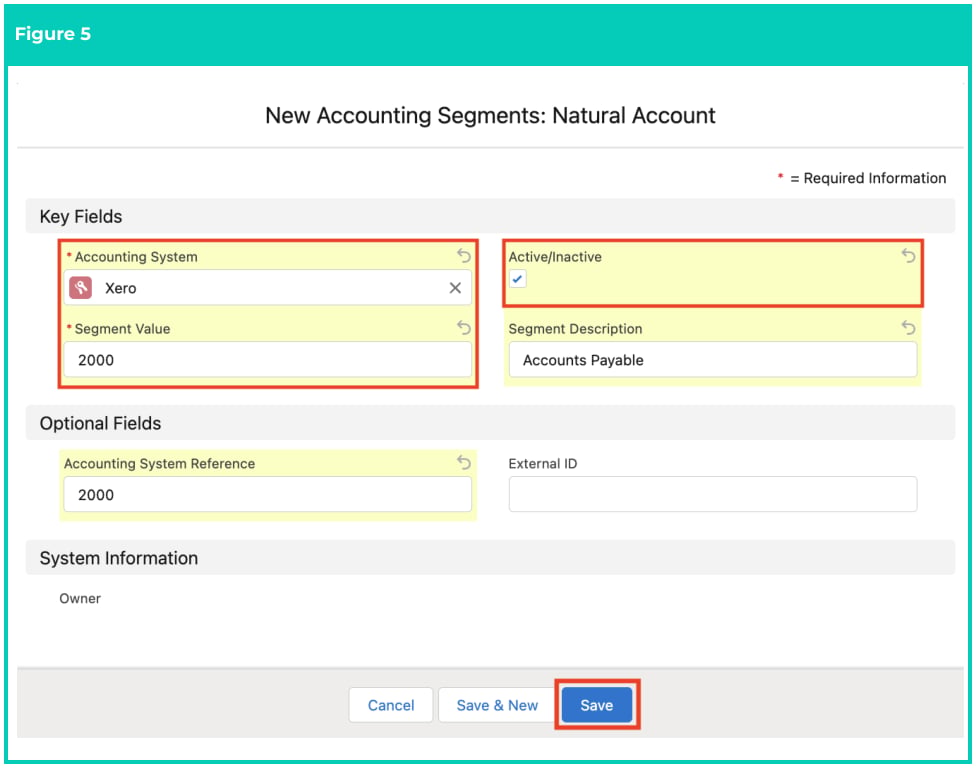Click the Required Information note
Screen dimensions: 976x768
point(861,179)
